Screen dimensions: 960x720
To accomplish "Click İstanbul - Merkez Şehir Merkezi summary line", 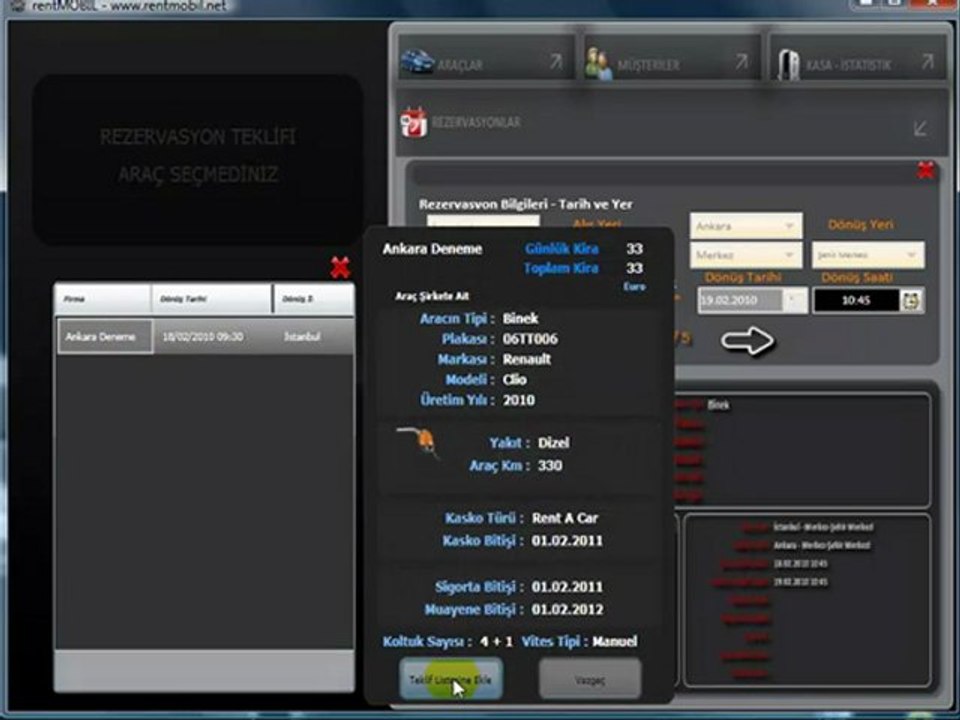I will (823, 527).
